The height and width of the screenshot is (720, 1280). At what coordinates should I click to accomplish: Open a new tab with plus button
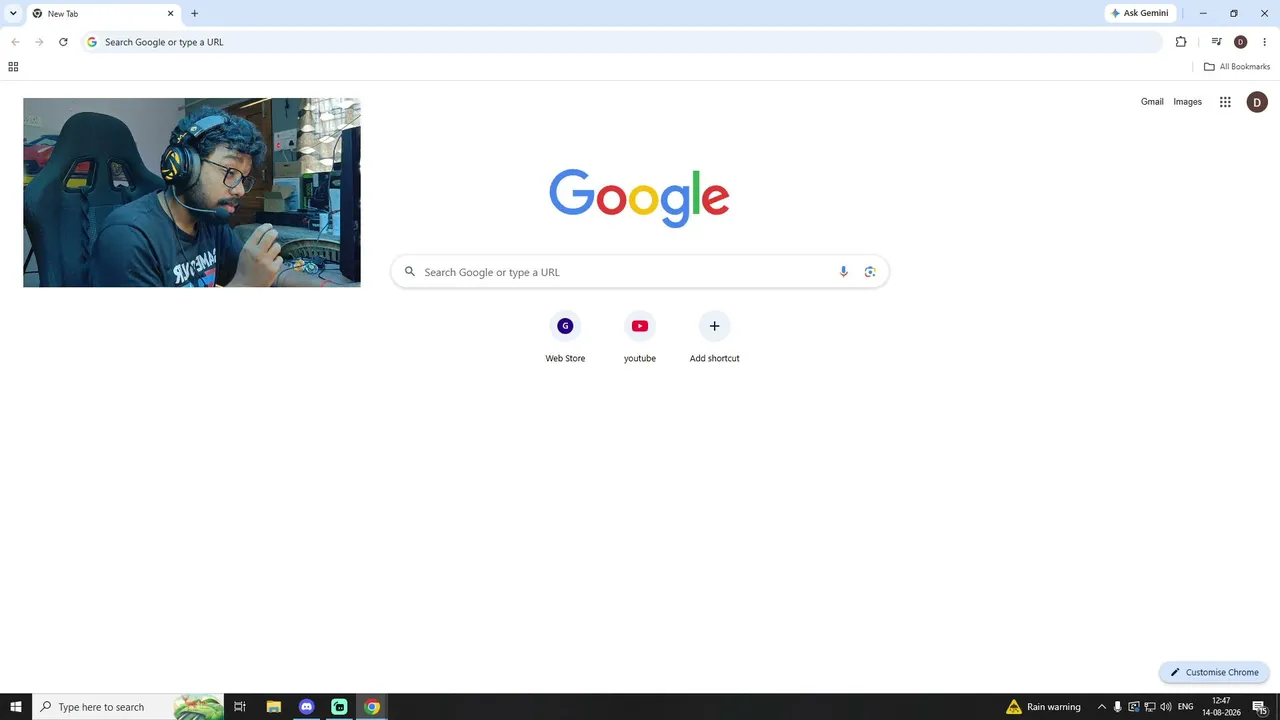coord(194,14)
